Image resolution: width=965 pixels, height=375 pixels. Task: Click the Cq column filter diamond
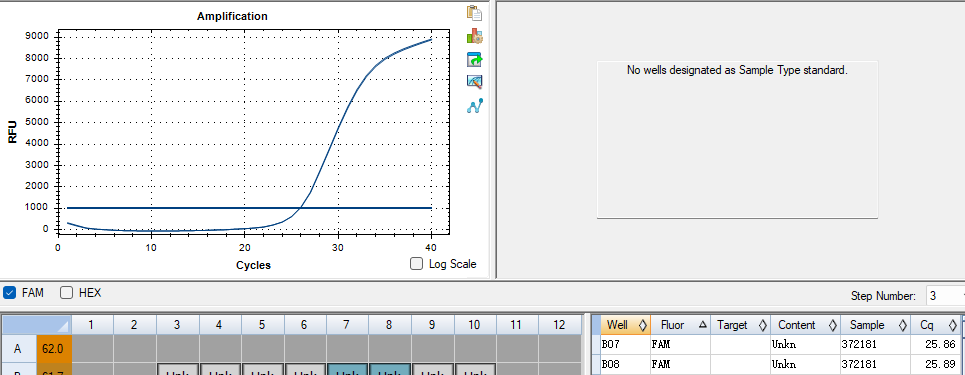point(953,325)
